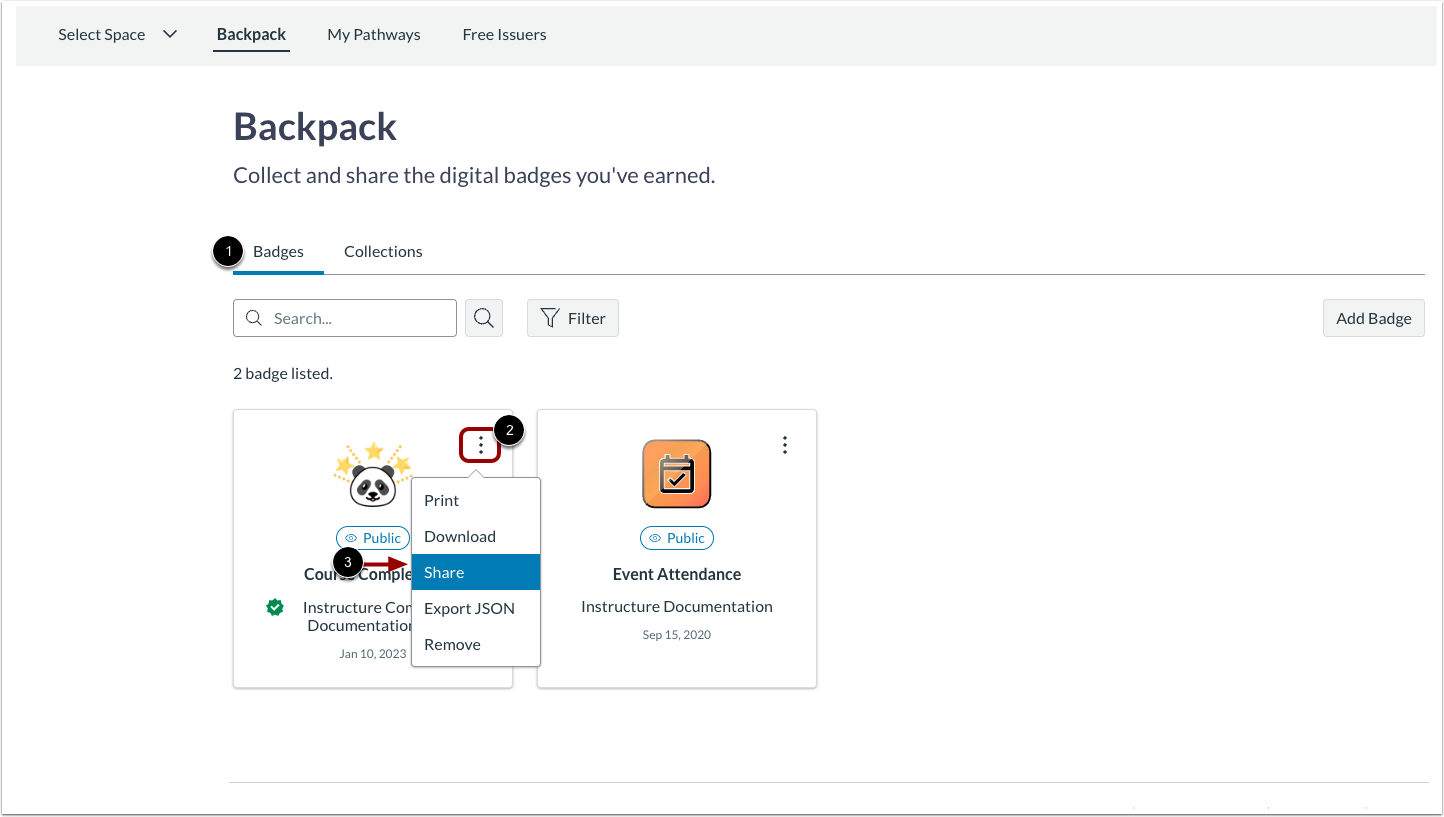This screenshot has height=817, width=1444.
Task: Click the Add Badge button
Action: (1374, 318)
